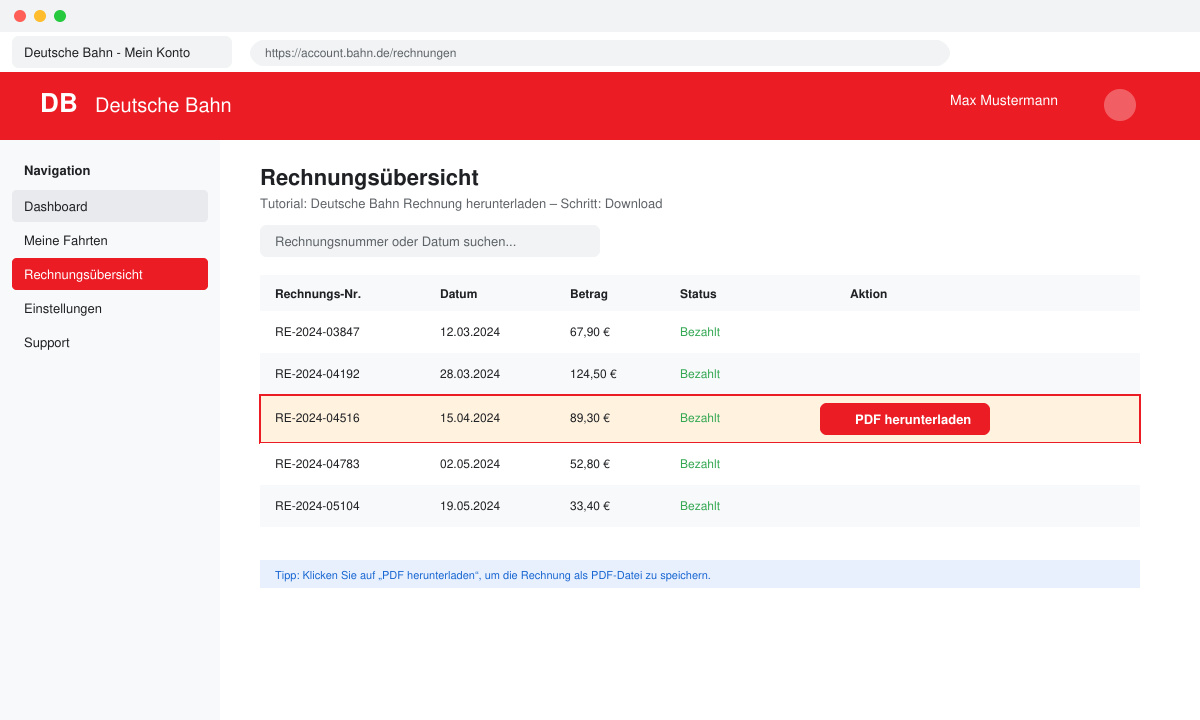The height and width of the screenshot is (720, 1200).
Task: Focus the browser address bar URL
Action: (600, 53)
